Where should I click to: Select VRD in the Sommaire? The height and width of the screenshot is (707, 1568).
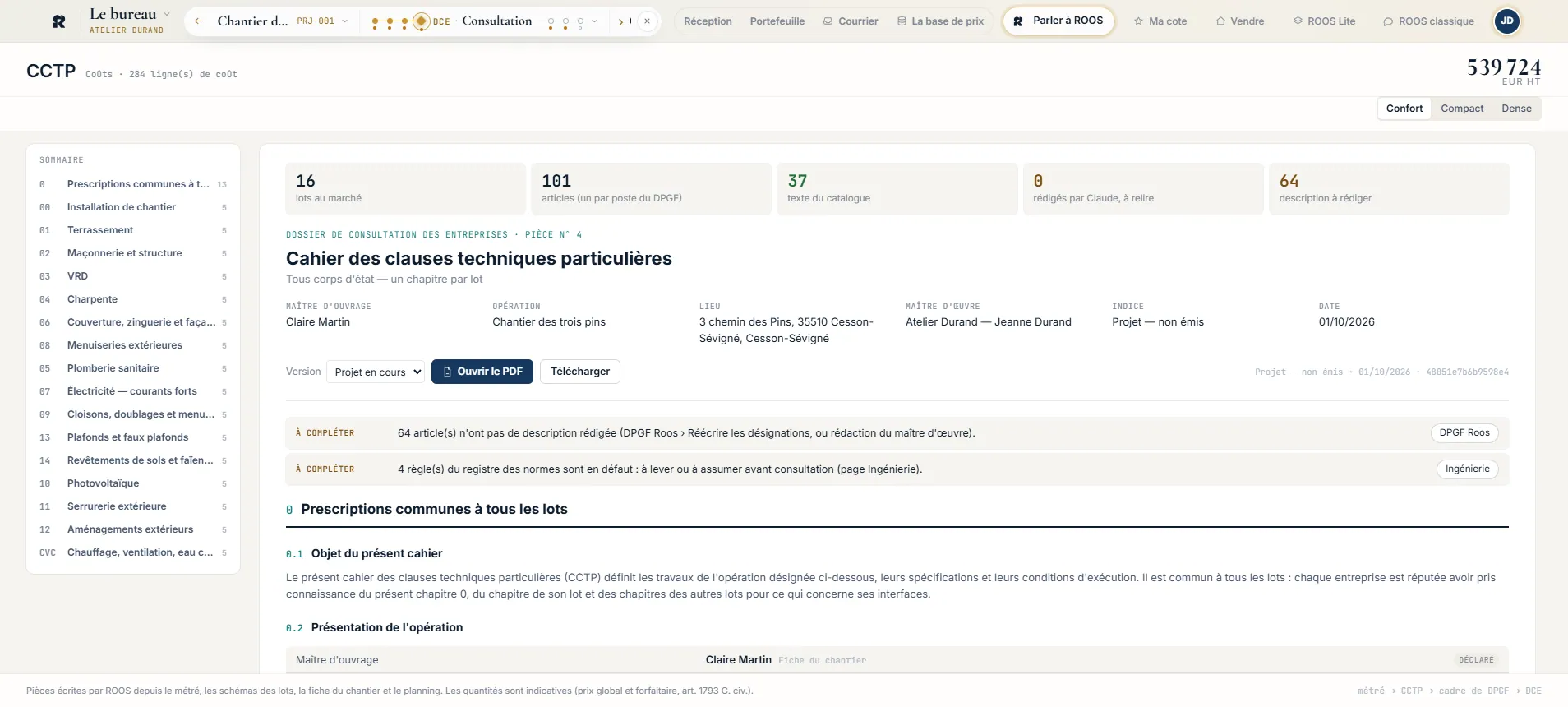pyautogui.click(x=133, y=276)
